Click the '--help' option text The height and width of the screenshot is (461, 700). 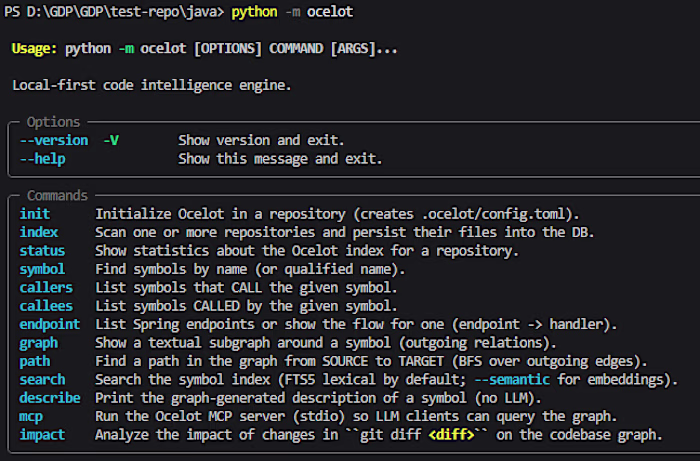click(x=42, y=159)
